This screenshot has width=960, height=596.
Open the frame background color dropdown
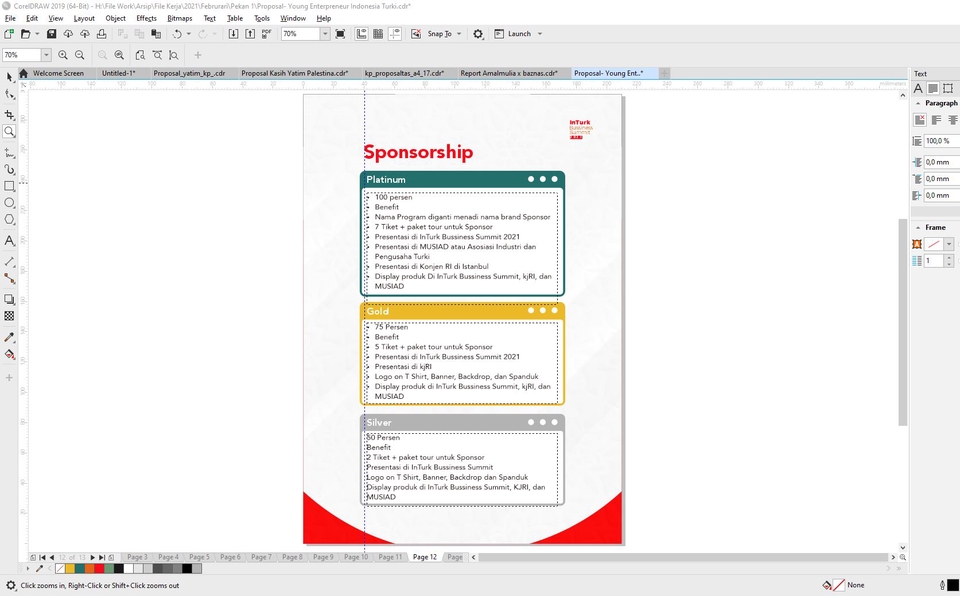tap(948, 244)
